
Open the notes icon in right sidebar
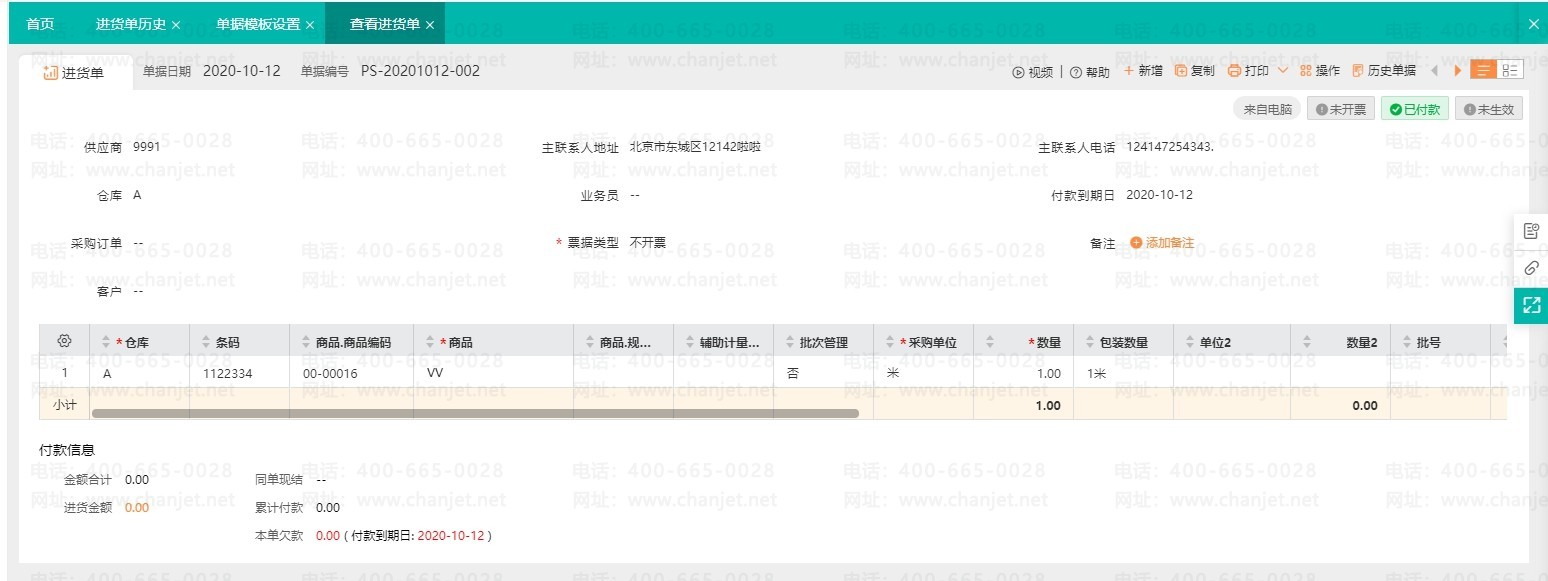tap(1531, 231)
